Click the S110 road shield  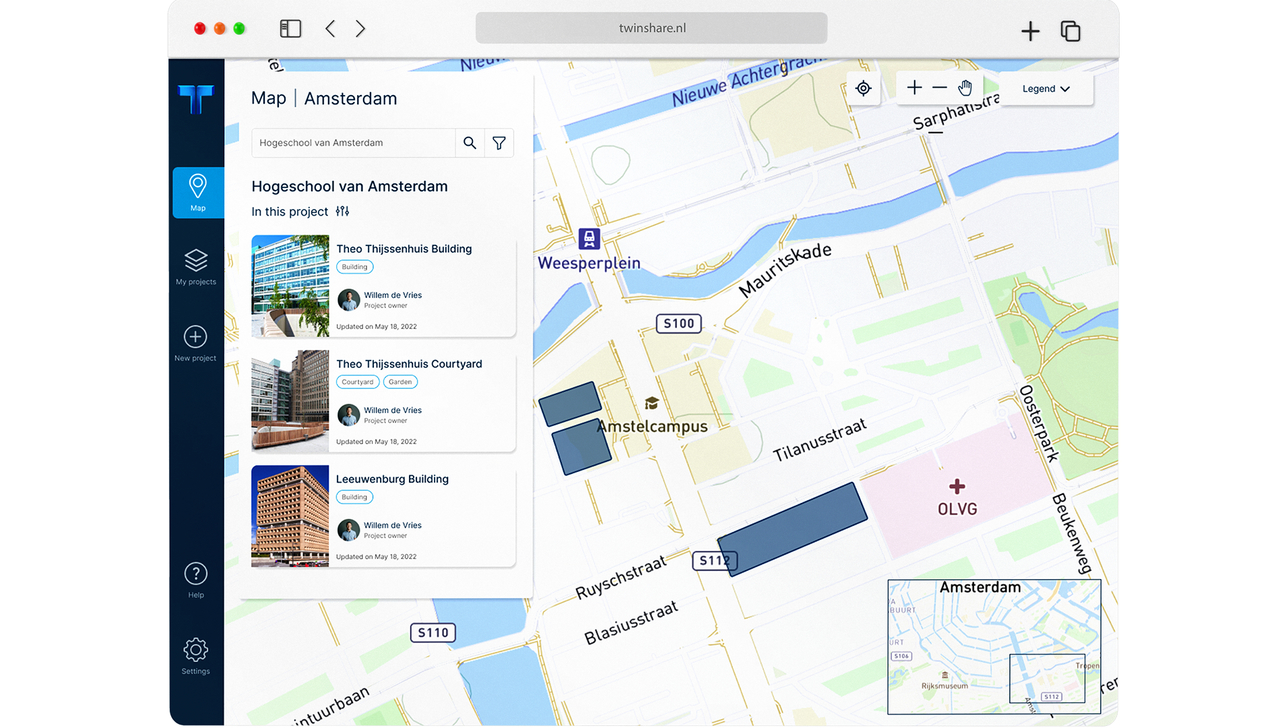(433, 632)
